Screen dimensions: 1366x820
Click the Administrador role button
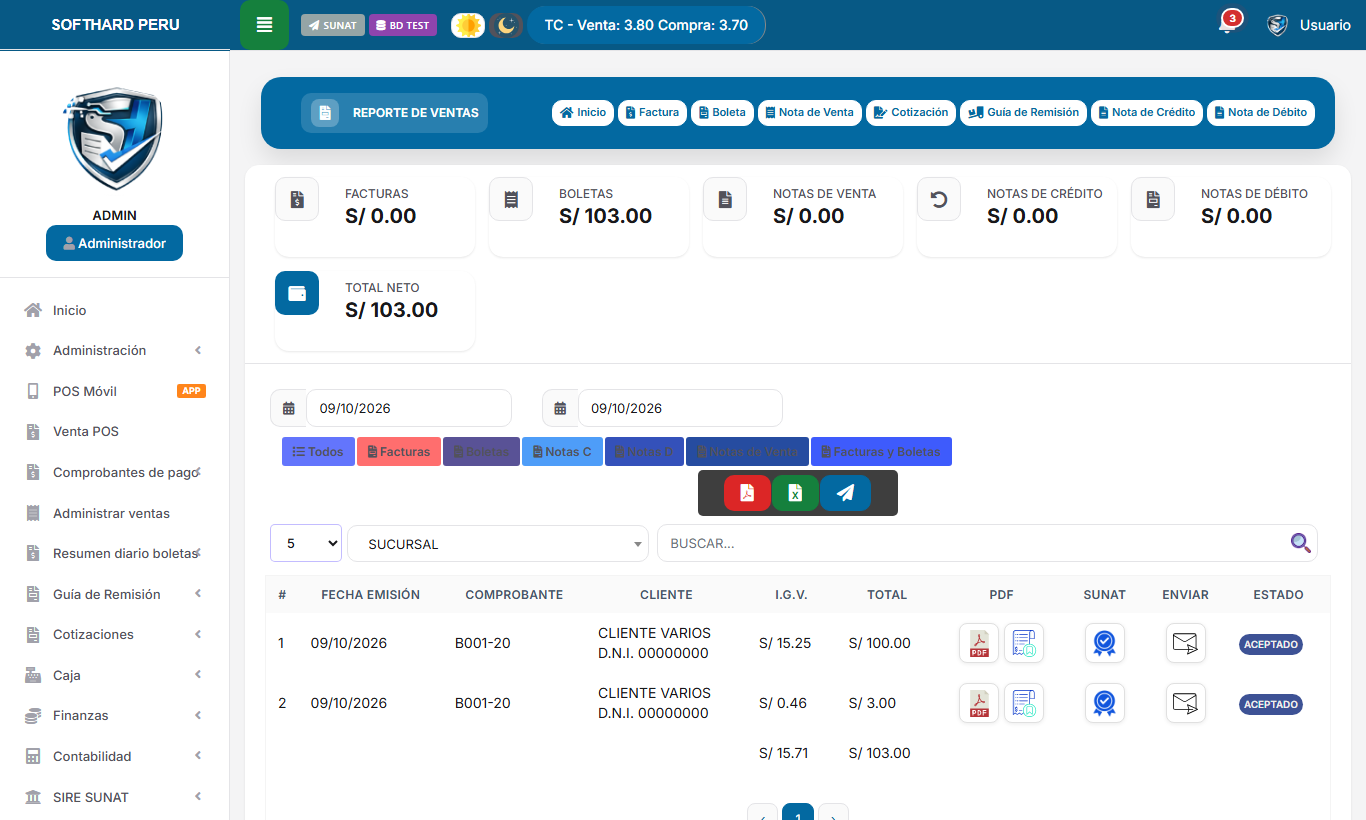(x=114, y=243)
